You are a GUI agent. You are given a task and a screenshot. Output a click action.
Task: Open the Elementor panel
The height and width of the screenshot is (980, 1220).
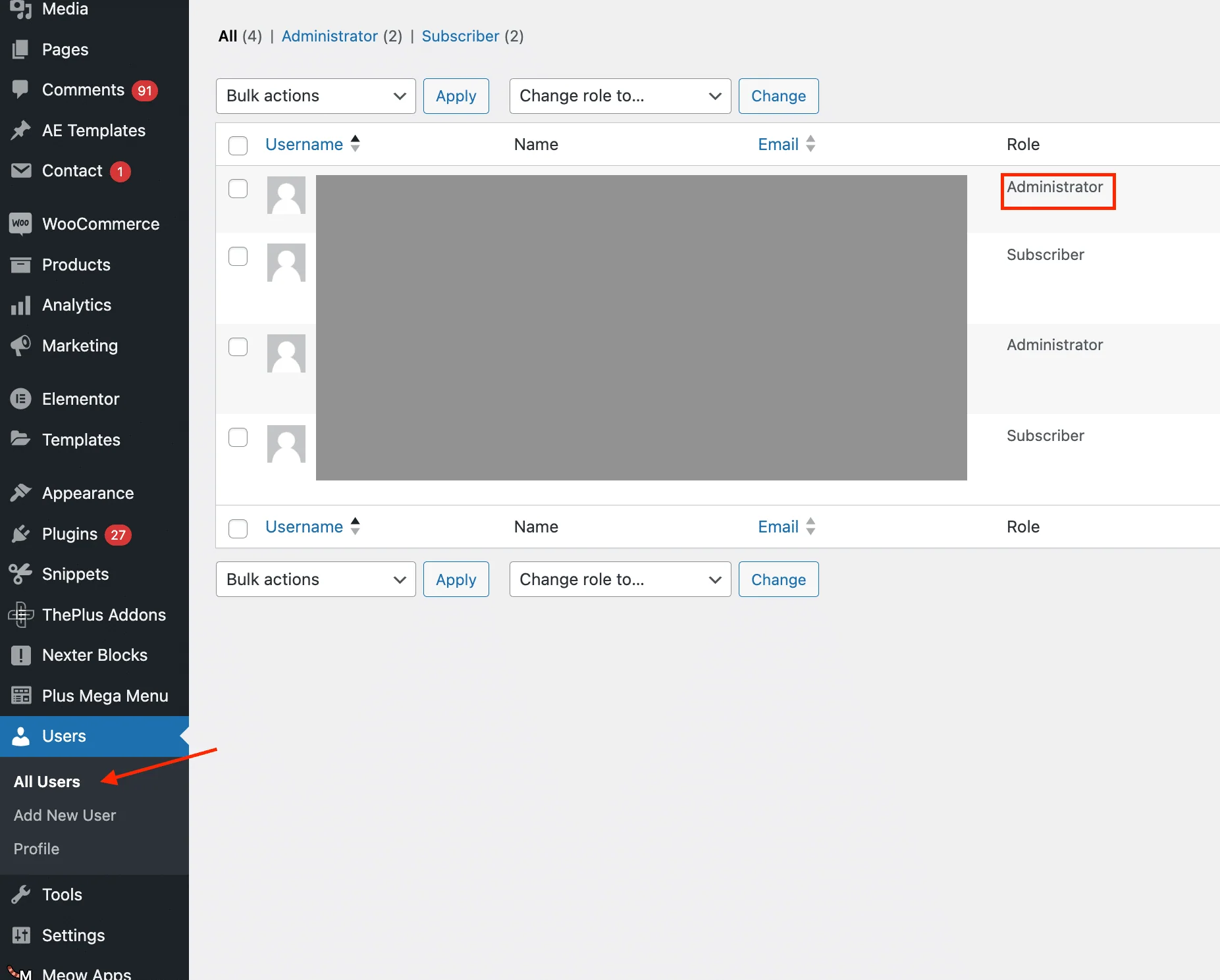click(x=80, y=398)
